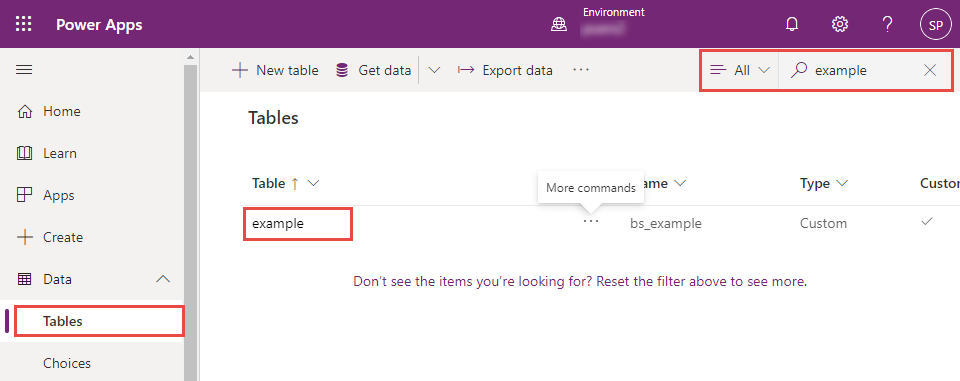Screen dimensions: 960x381
Task: Collapse the Data section chevron
Action: (163, 279)
